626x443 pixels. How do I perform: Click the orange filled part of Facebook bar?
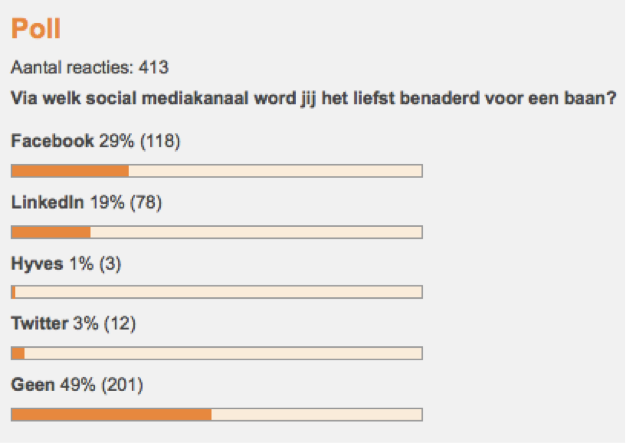[x=70, y=171]
